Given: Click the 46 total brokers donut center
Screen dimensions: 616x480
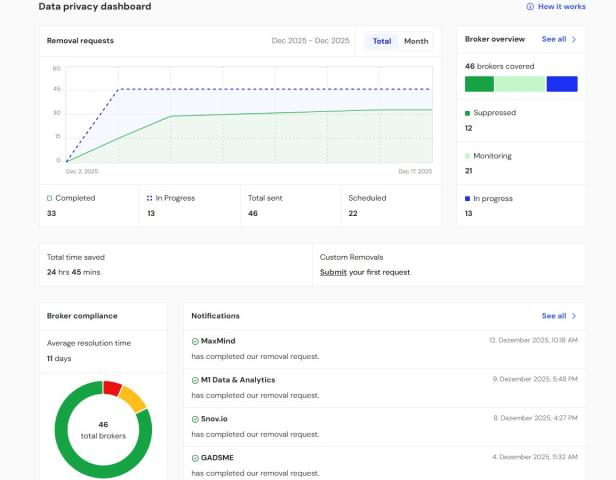Looking at the screenshot, I should [103, 430].
